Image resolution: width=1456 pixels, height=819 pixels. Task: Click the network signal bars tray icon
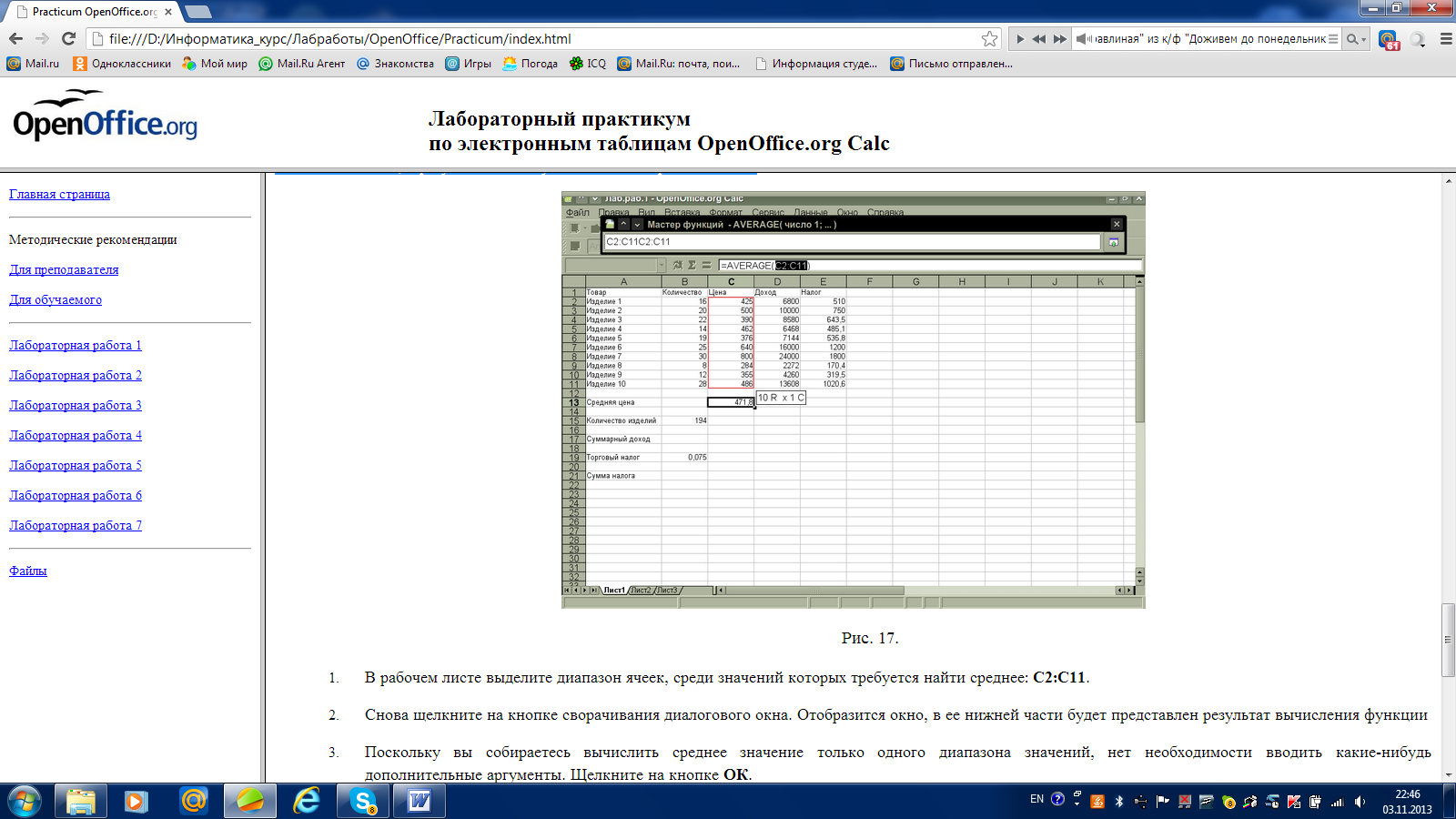click(x=1338, y=802)
